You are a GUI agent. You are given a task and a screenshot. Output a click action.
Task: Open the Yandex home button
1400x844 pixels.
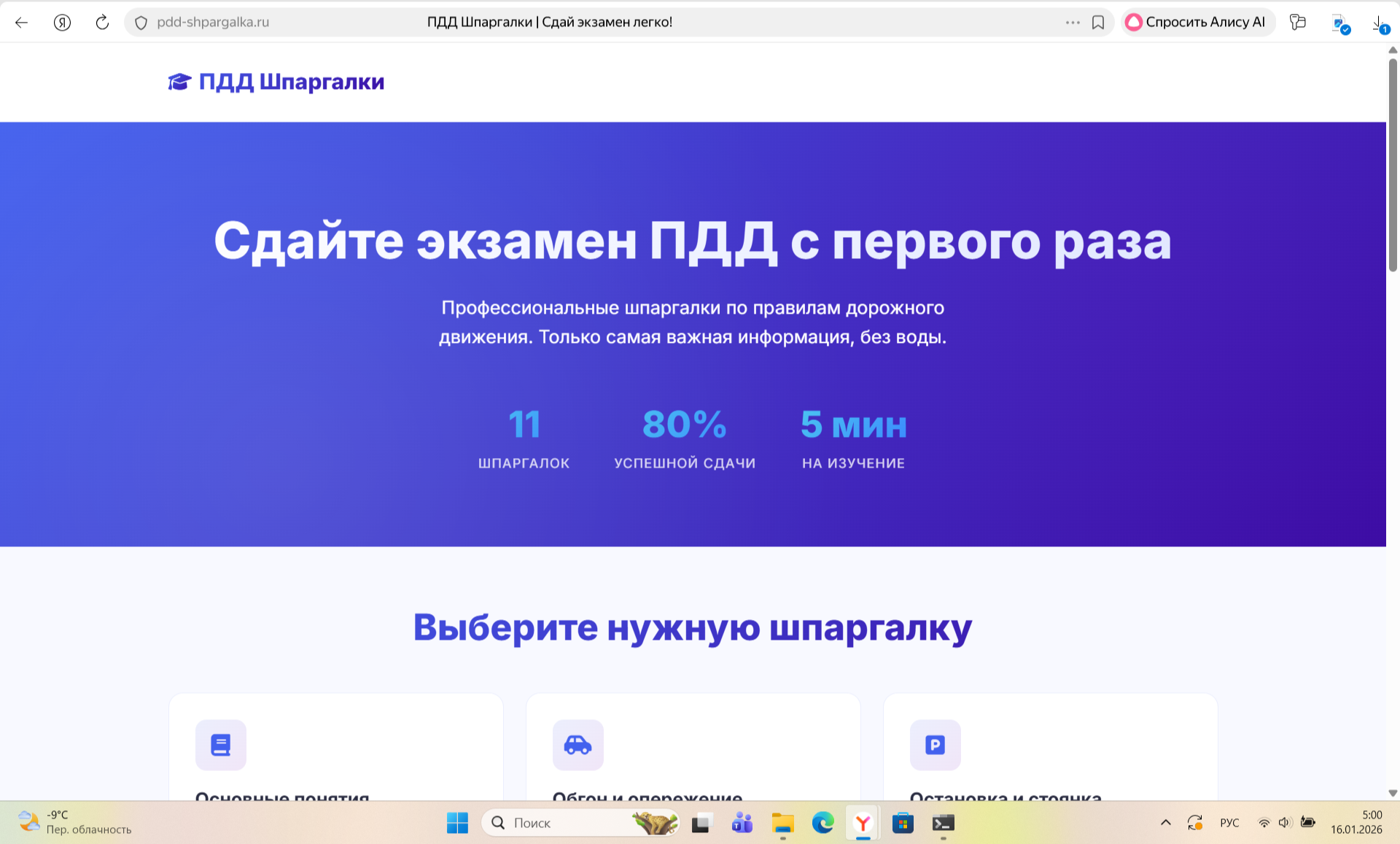tap(63, 23)
